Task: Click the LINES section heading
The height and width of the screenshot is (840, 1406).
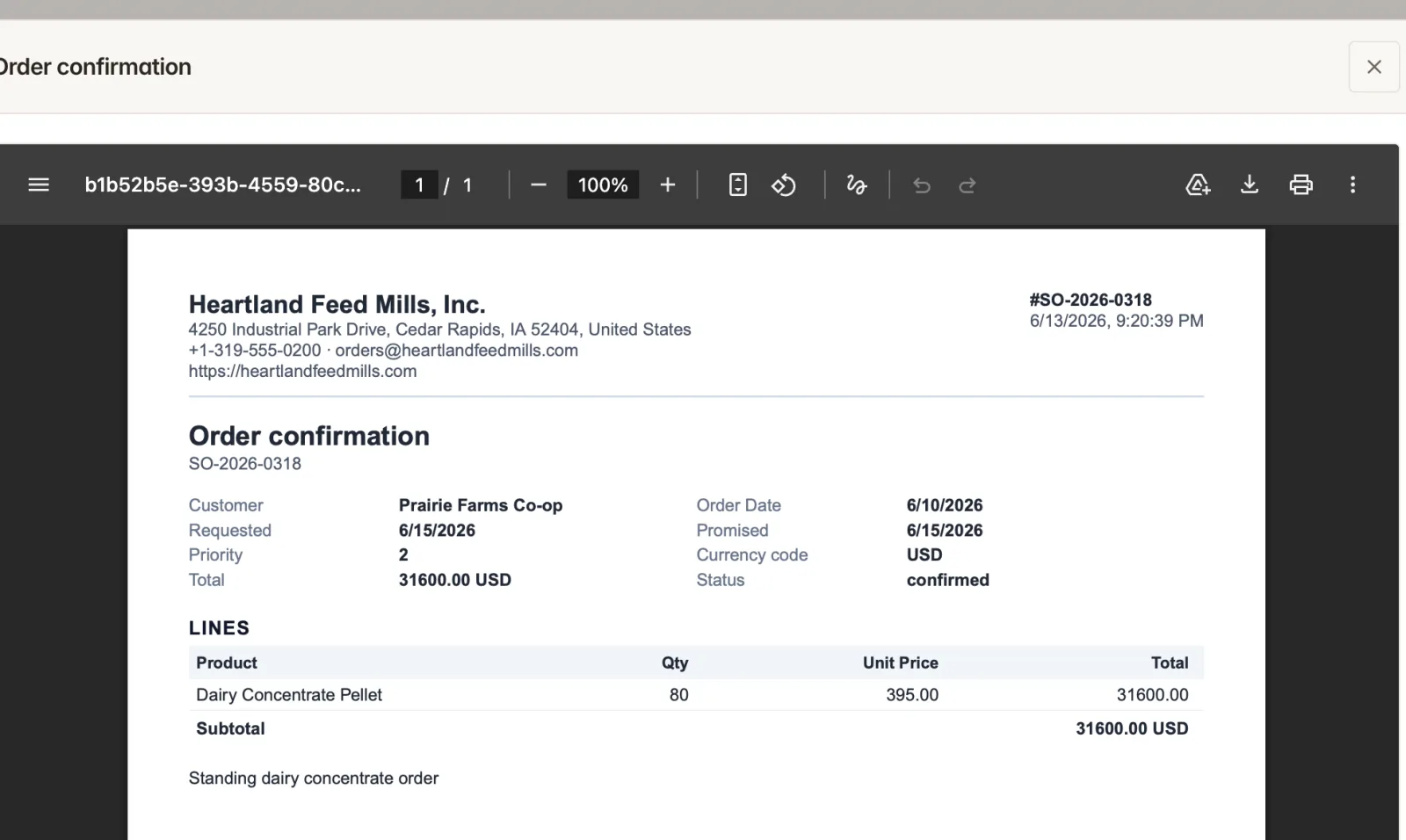Action: (219, 628)
